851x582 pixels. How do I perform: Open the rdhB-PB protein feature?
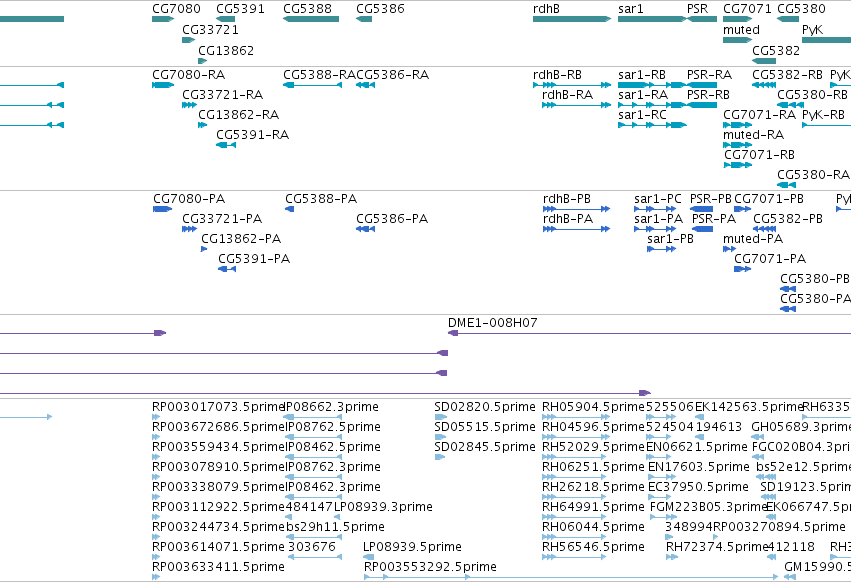577,210
